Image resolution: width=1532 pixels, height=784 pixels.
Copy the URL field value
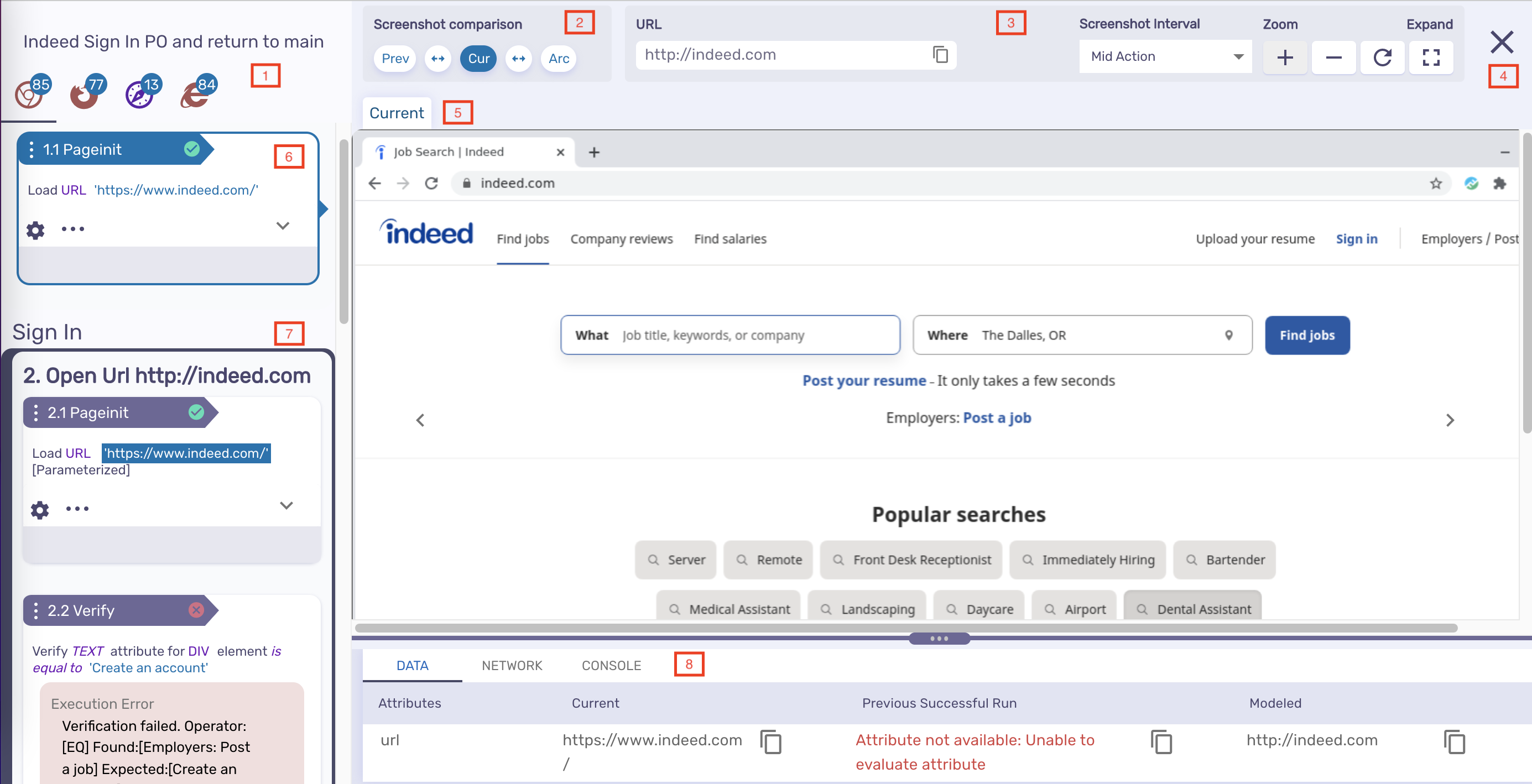pyautogui.click(x=940, y=55)
